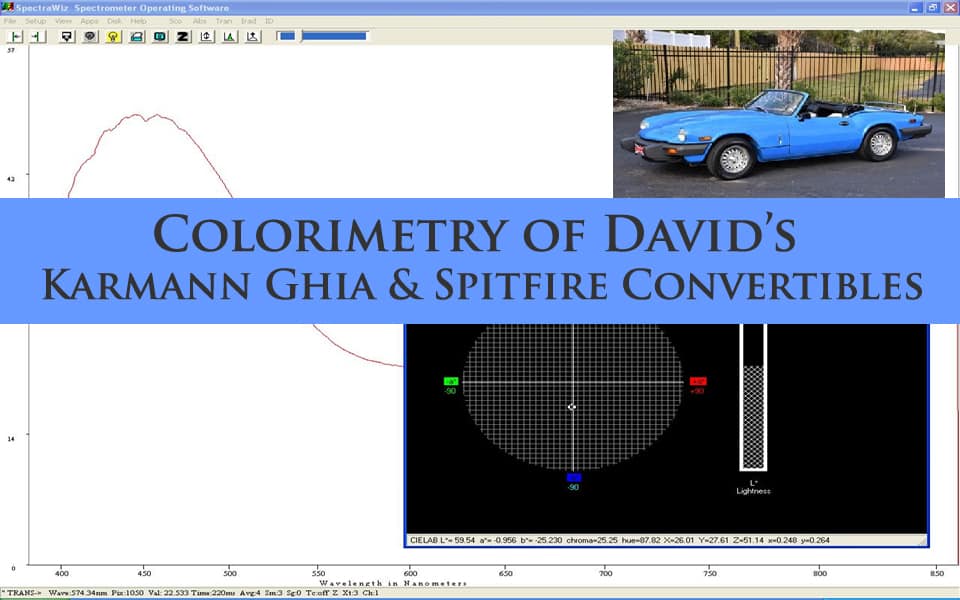Click the gray eye-shaped toolbar icon
Image resolution: width=960 pixels, height=600 pixels.
90,37
